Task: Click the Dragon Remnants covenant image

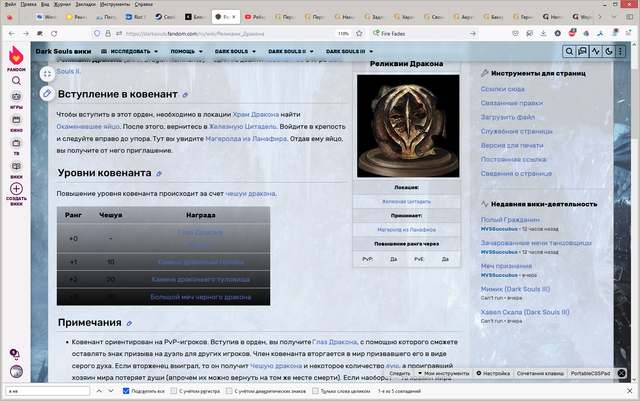Action: (x=408, y=126)
